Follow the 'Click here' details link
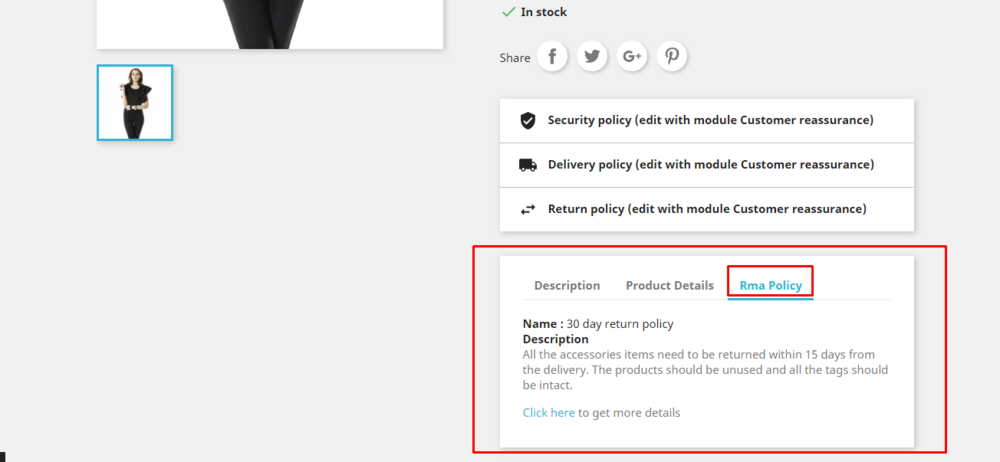1000x462 pixels. pos(549,412)
